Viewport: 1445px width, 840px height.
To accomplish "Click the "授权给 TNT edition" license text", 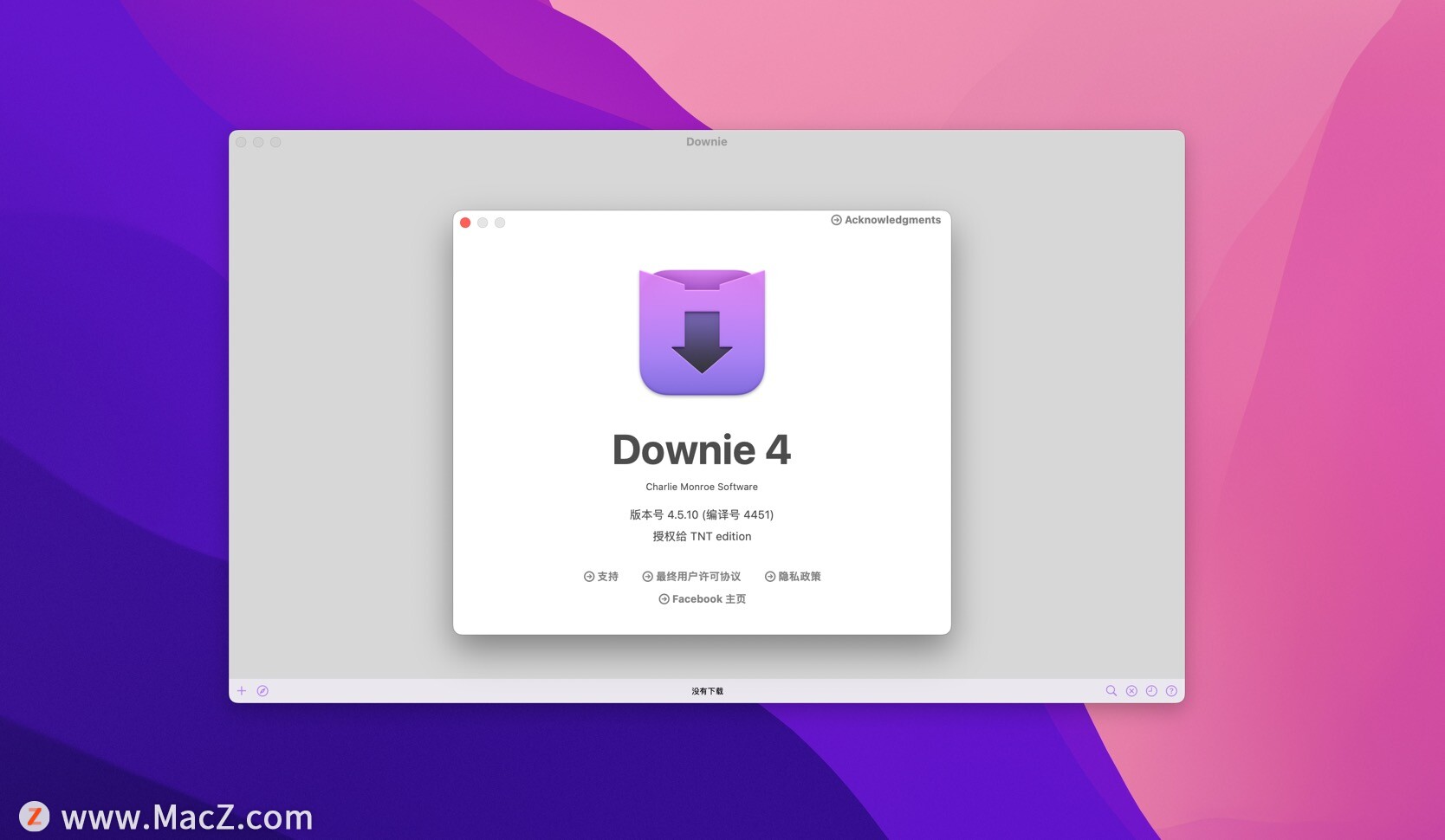I will coord(702,537).
